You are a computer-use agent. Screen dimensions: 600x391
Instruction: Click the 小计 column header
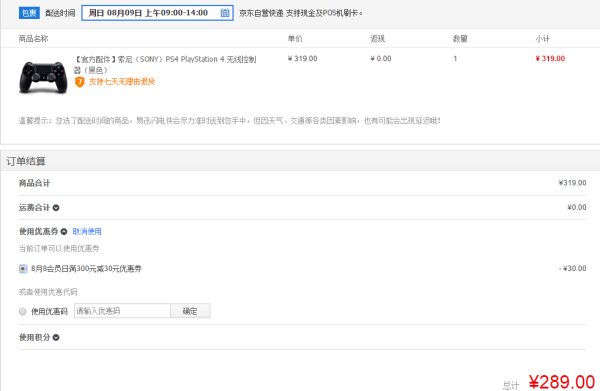[x=543, y=39]
